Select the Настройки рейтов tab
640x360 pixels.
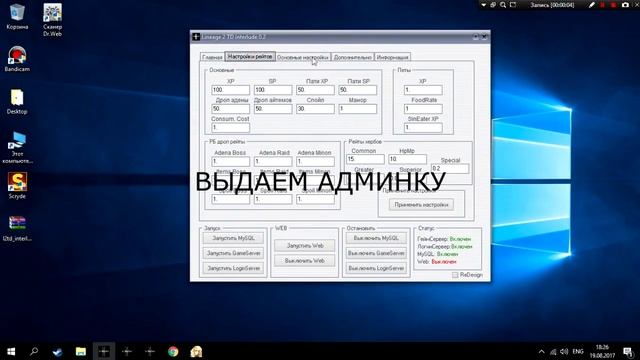click(x=250, y=56)
